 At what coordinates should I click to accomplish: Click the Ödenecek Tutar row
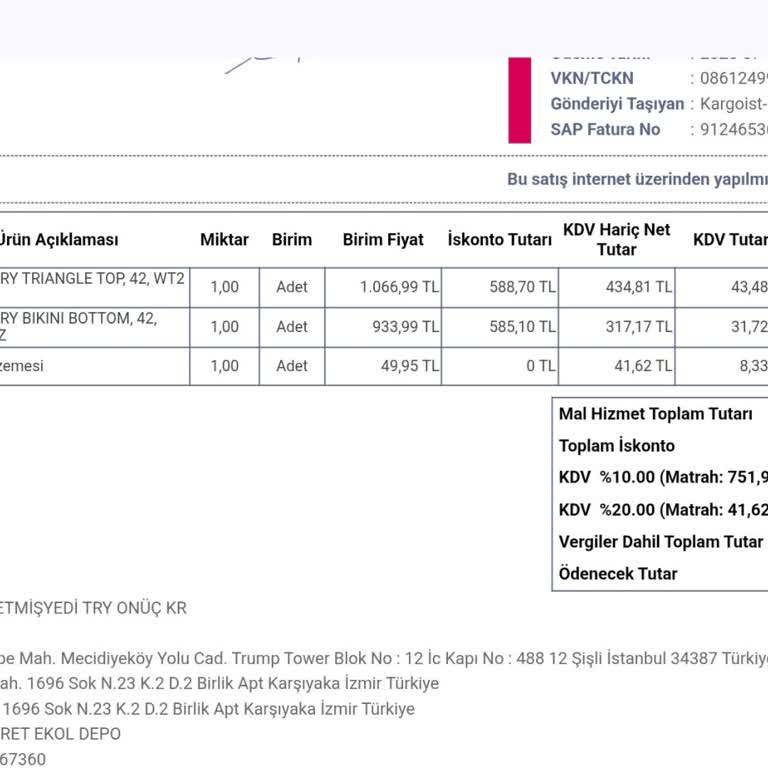tap(618, 574)
